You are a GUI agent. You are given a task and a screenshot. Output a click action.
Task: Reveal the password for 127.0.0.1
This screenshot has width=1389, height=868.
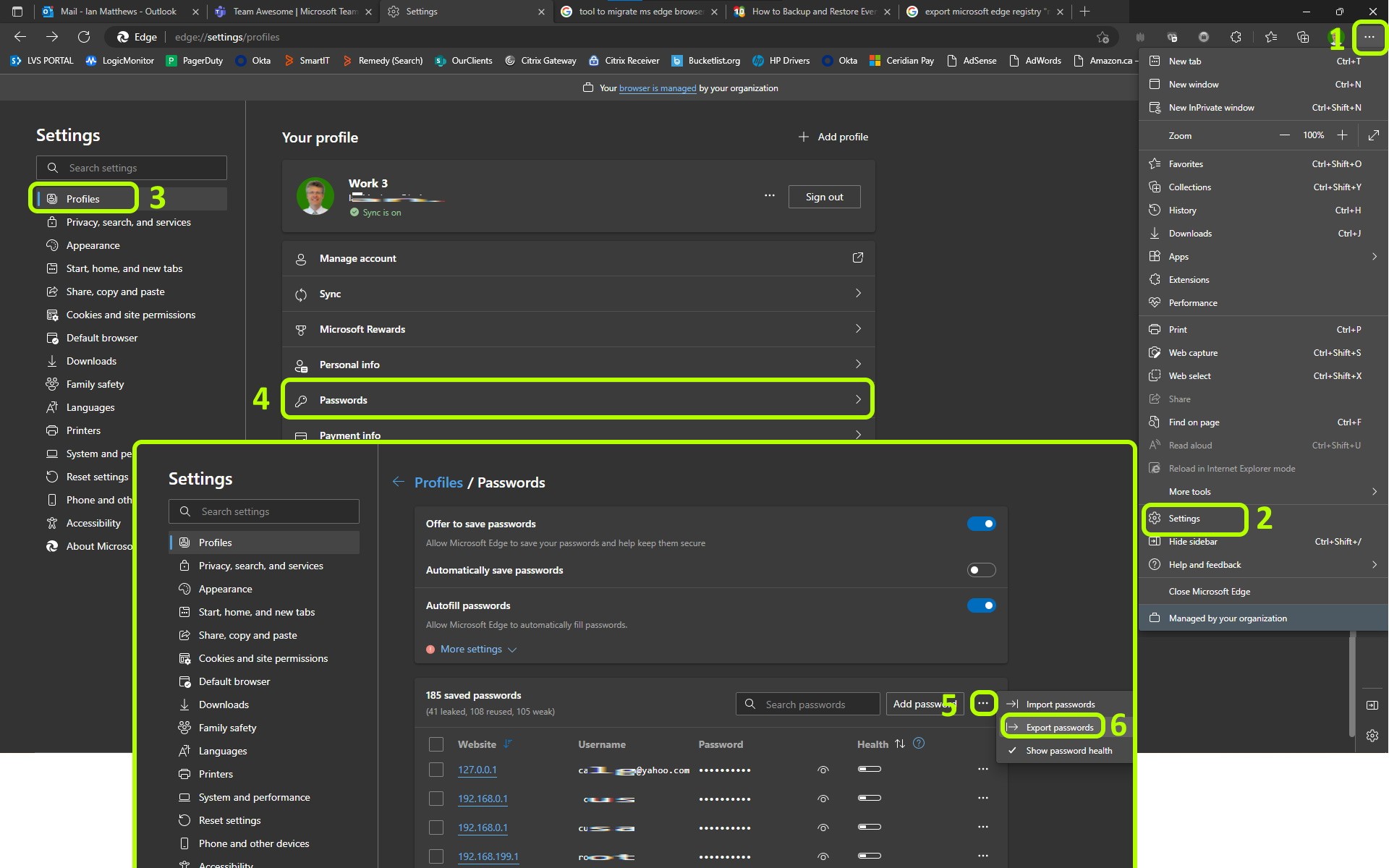823,770
